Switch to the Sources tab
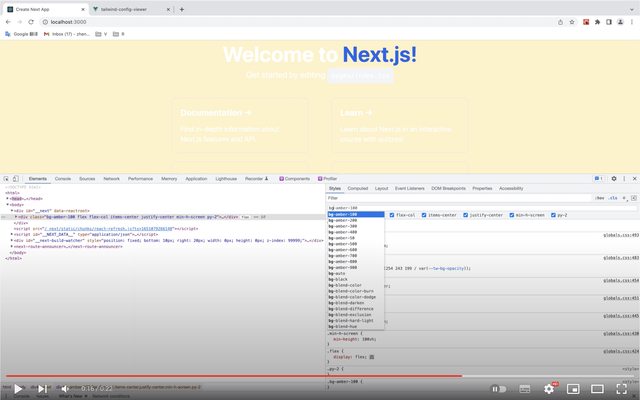This screenshot has height=400, width=640. [x=87, y=179]
